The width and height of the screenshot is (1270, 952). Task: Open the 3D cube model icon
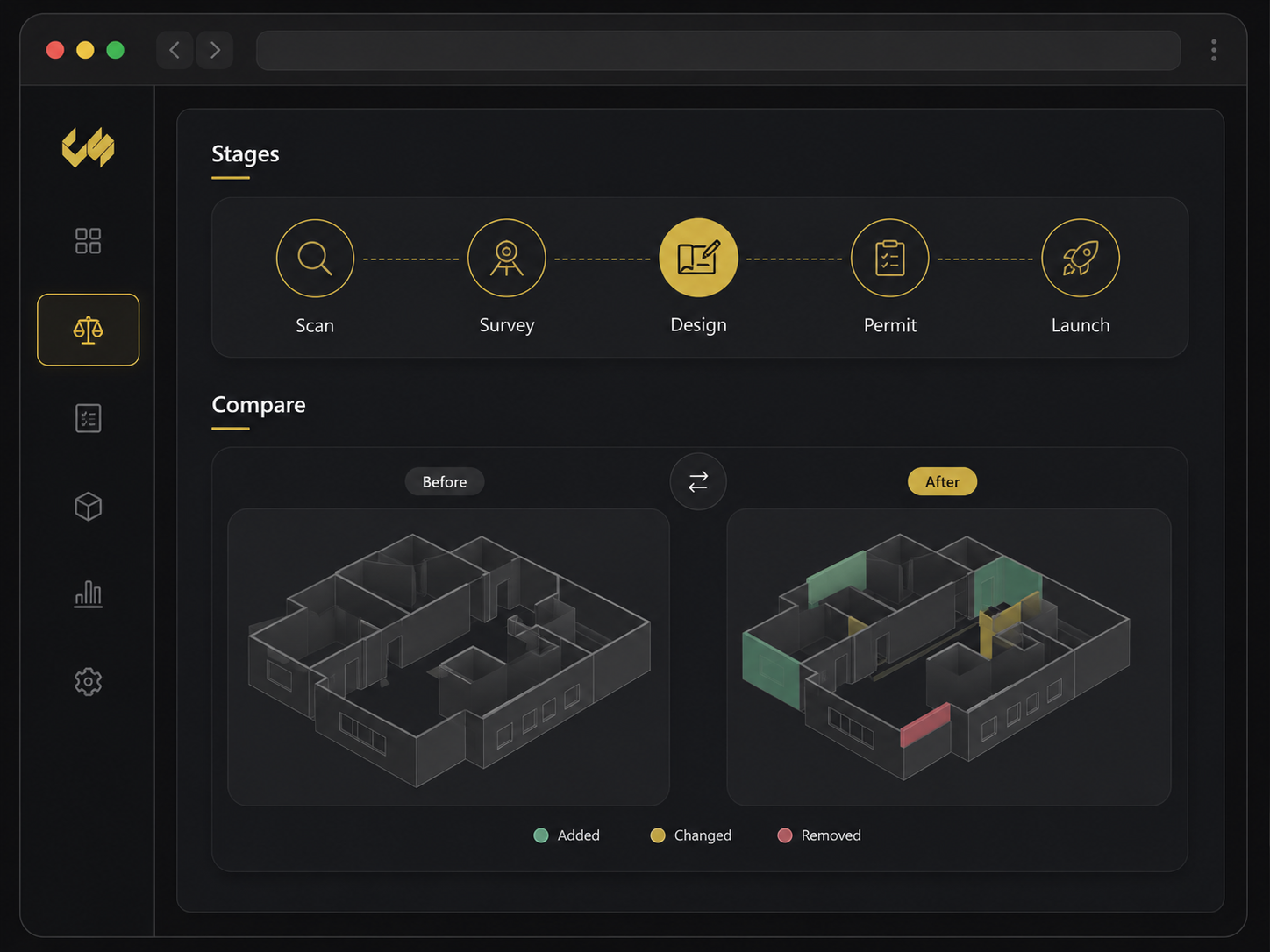tap(88, 506)
